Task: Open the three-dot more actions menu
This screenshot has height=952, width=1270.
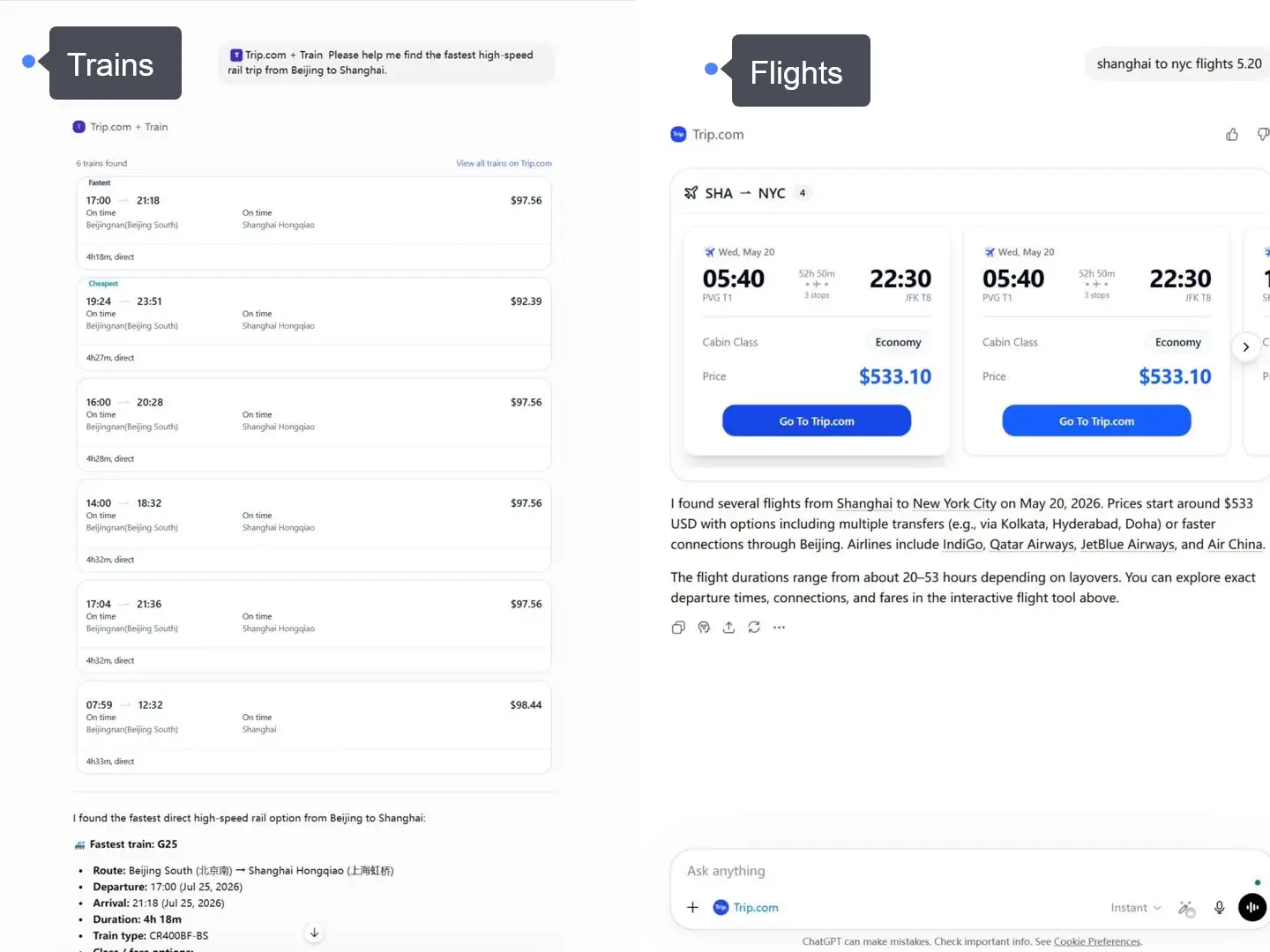Action: coord(779,628)
